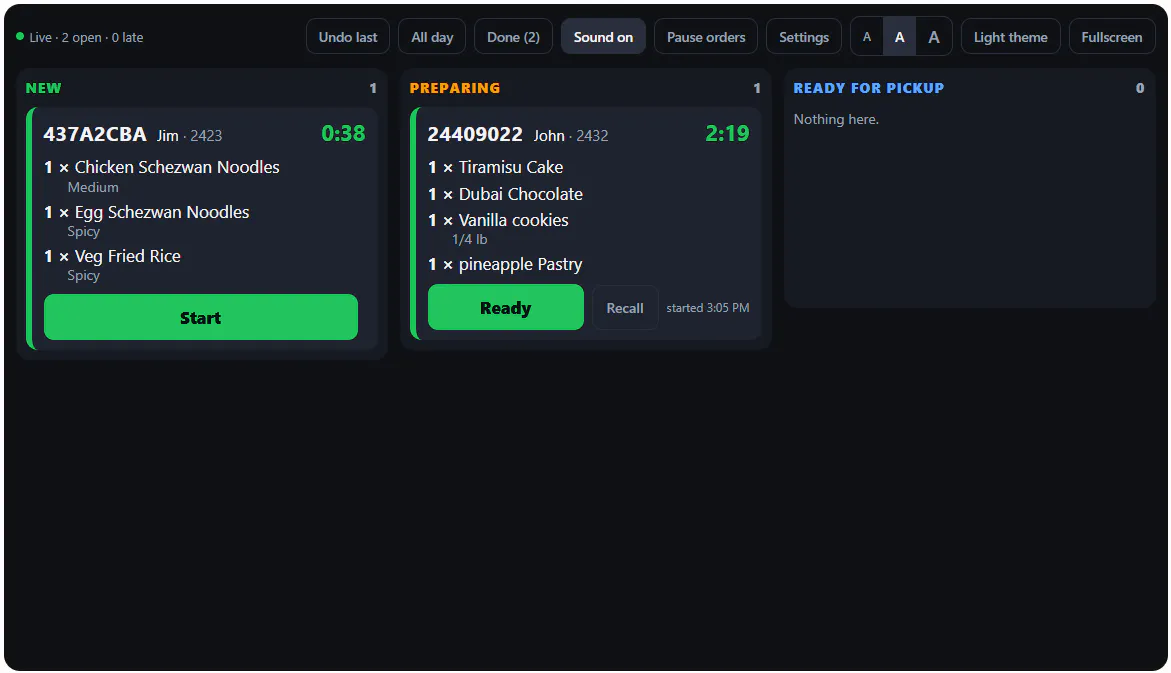Screen dimensions: 1171x673
Task: Pause incoming orders
Action: 706,37
